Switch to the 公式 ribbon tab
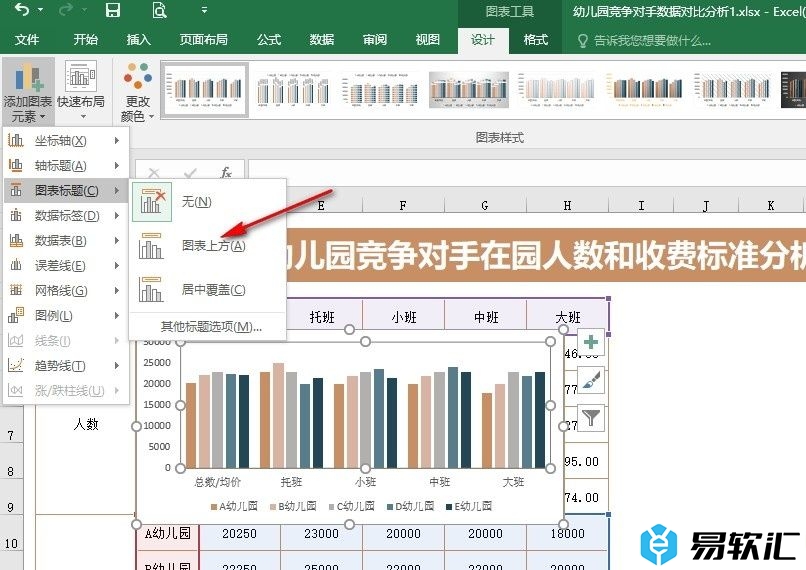Viewport: 806px width, 570px height. [269, 40]
